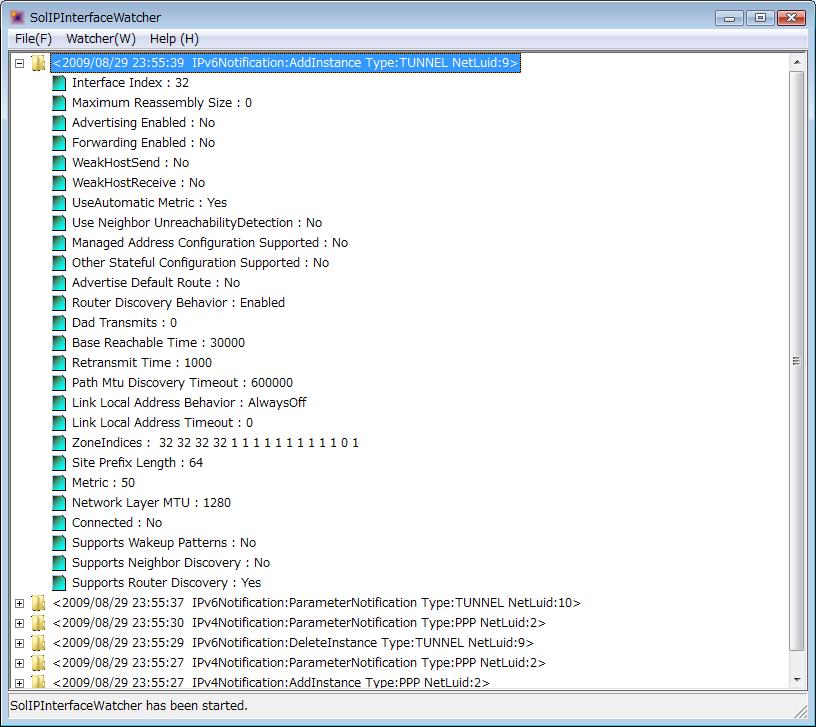Select 'Maximum Reassembly Size : 0' row
The image size is (816, 727).
tap(162, 103)
